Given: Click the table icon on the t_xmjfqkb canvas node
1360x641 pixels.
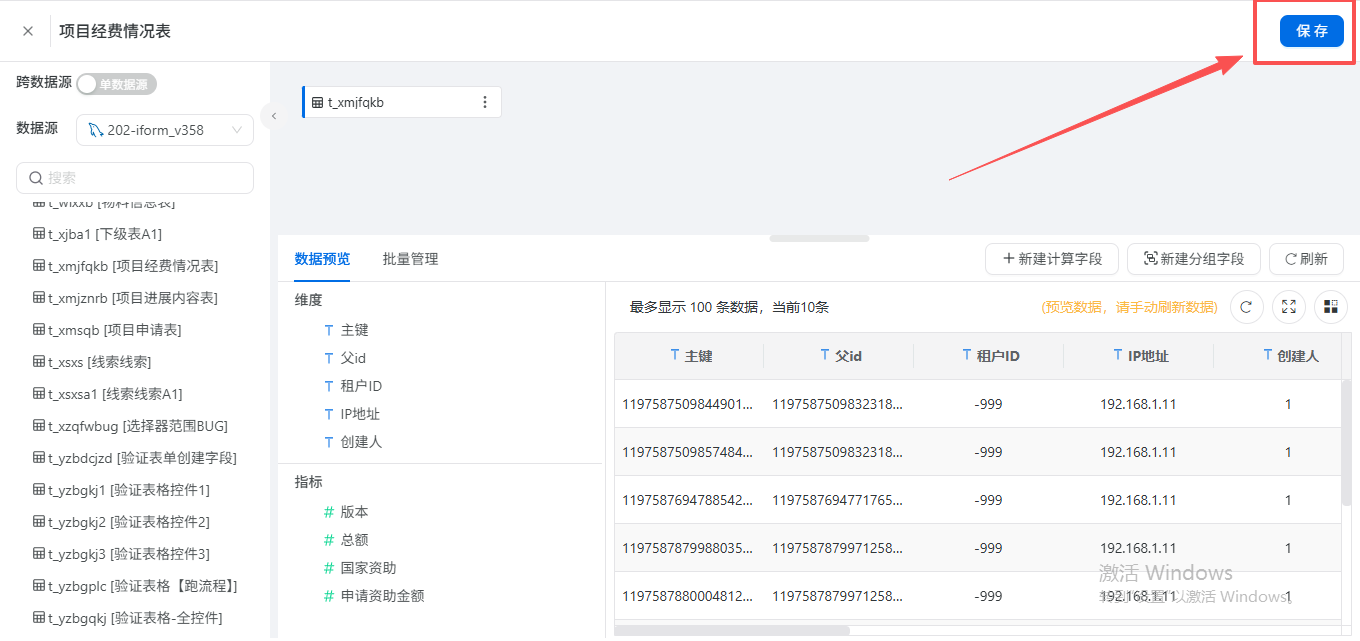Looking at the screenshot, I should coord(318,102).
